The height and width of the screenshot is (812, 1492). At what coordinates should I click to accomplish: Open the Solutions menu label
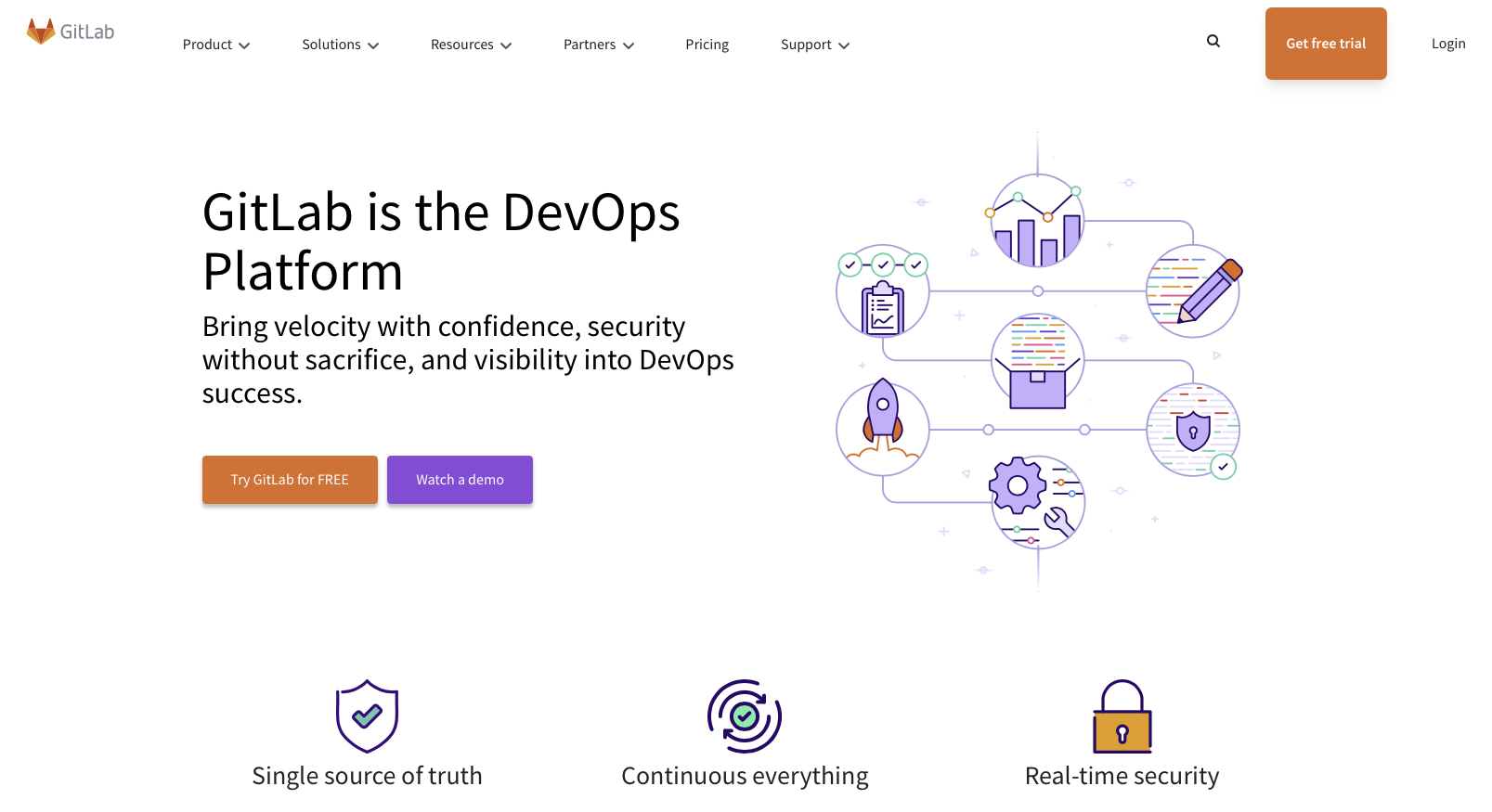(x=331, y=45)
